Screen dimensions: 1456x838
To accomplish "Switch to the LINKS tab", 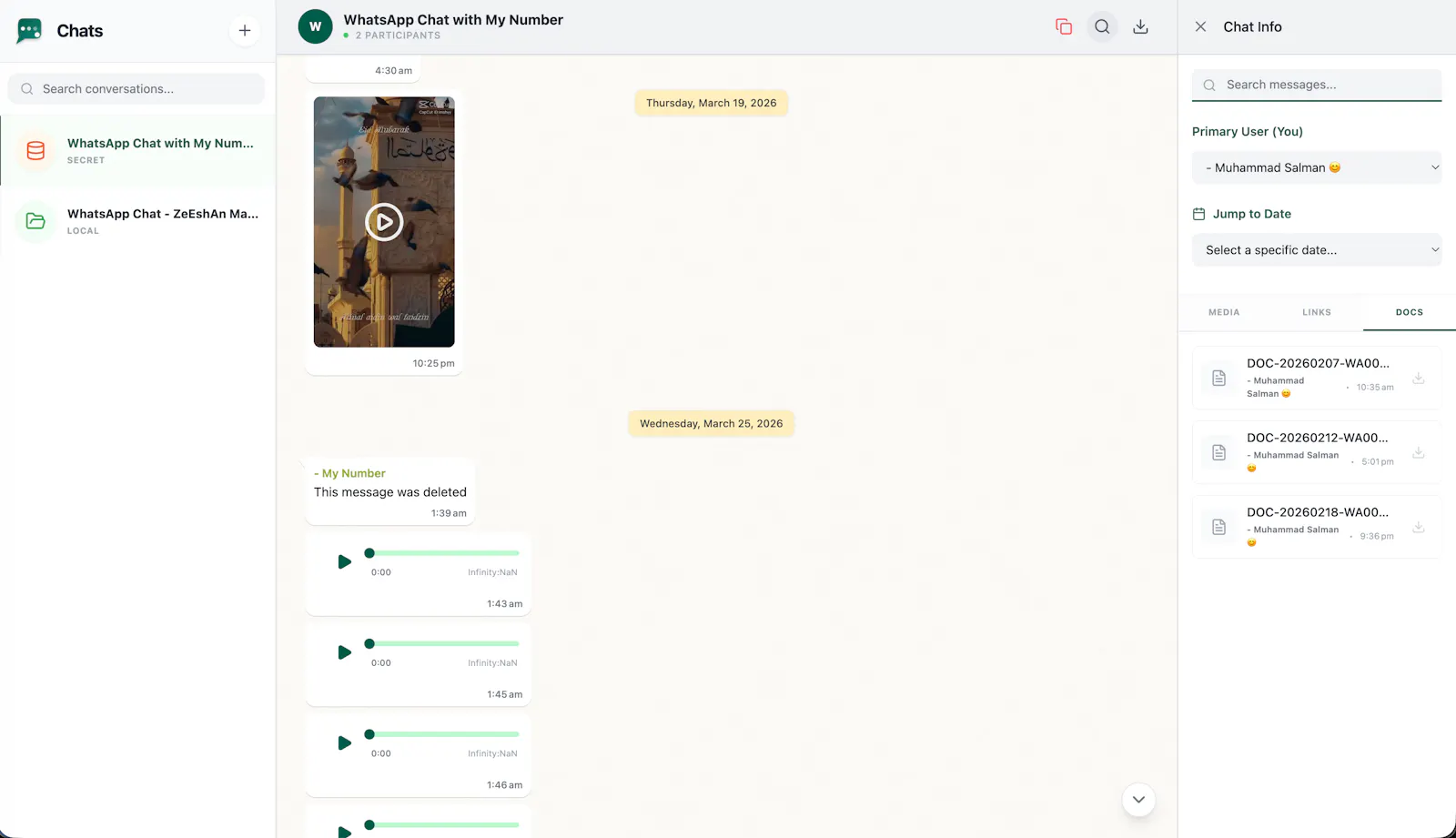I will point(1317,312).
